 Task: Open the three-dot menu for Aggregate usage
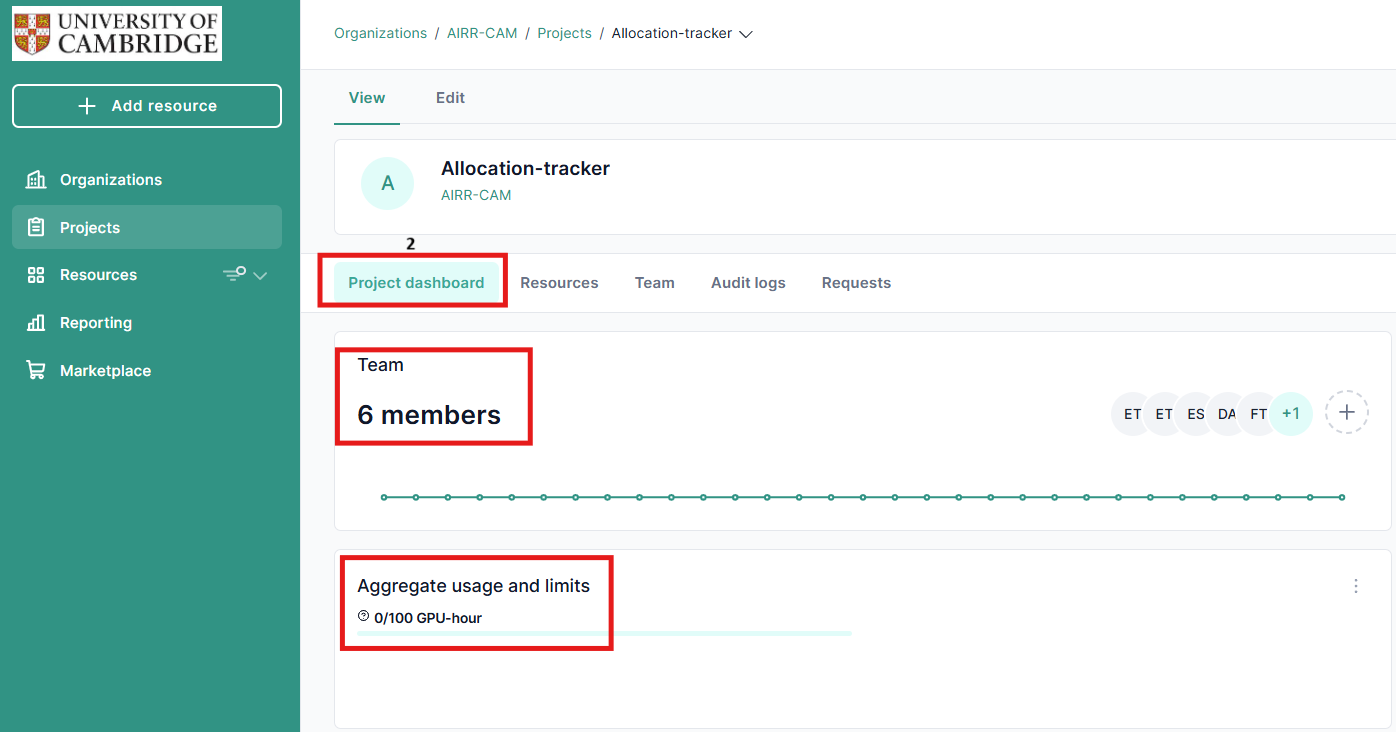click(1356, 586)
